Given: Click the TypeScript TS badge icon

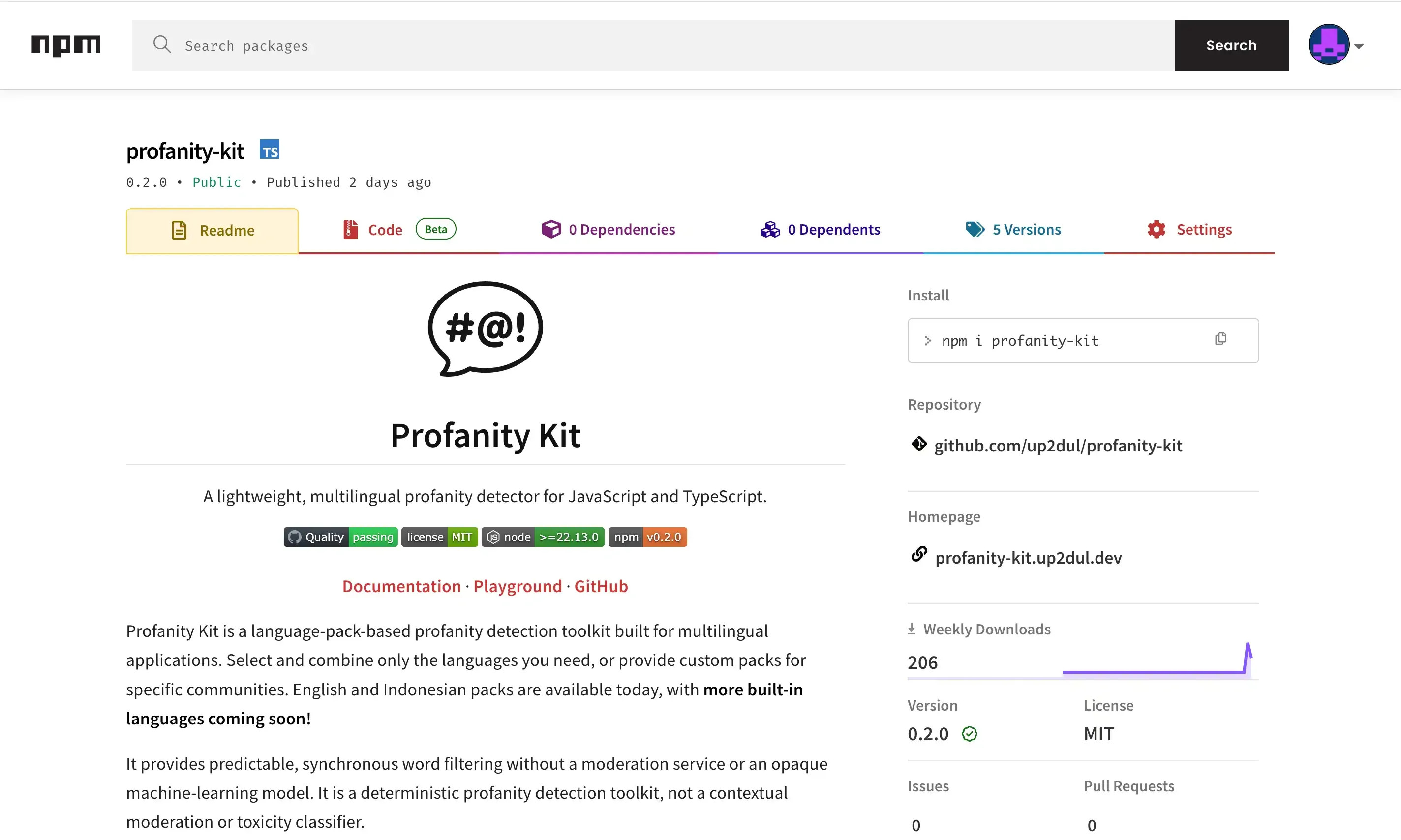Looking at the screenshot, I should 270,150.
